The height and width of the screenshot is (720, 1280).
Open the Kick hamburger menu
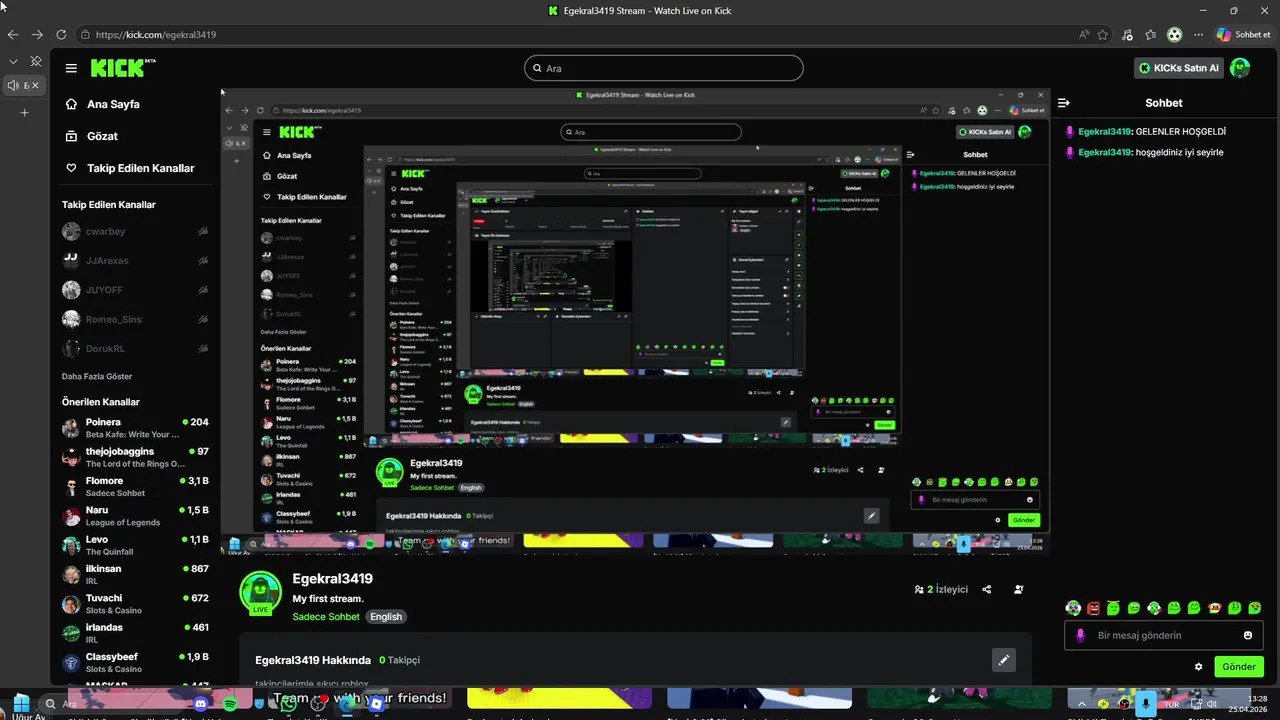point(71,68)
